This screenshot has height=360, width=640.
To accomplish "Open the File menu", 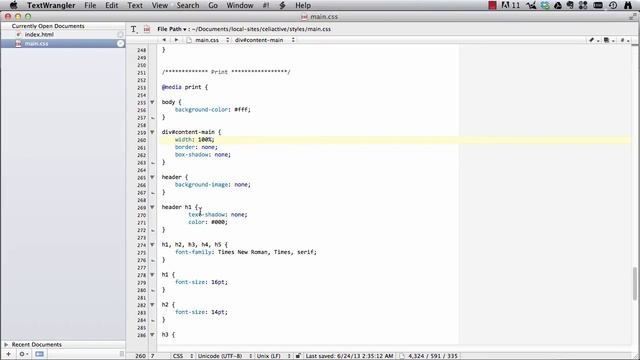I will [x=90, y=5].
